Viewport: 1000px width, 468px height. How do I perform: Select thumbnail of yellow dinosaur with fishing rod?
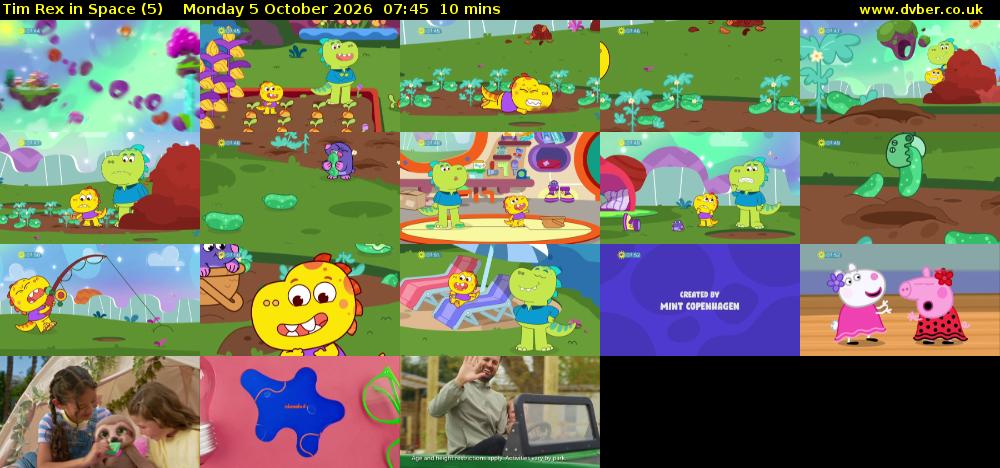pos(99,300)
